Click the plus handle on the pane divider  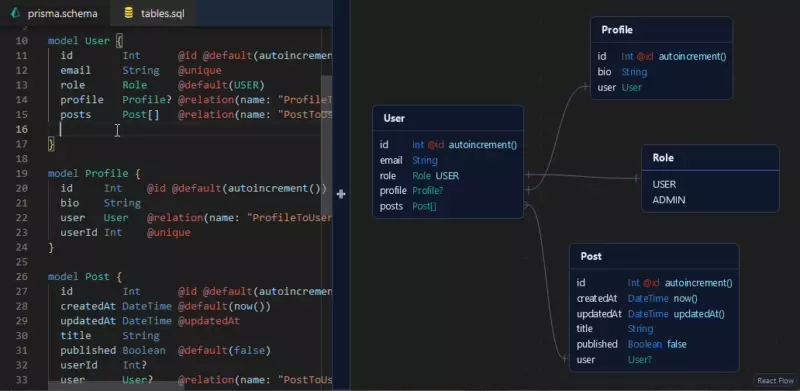(x=341, y=194)
